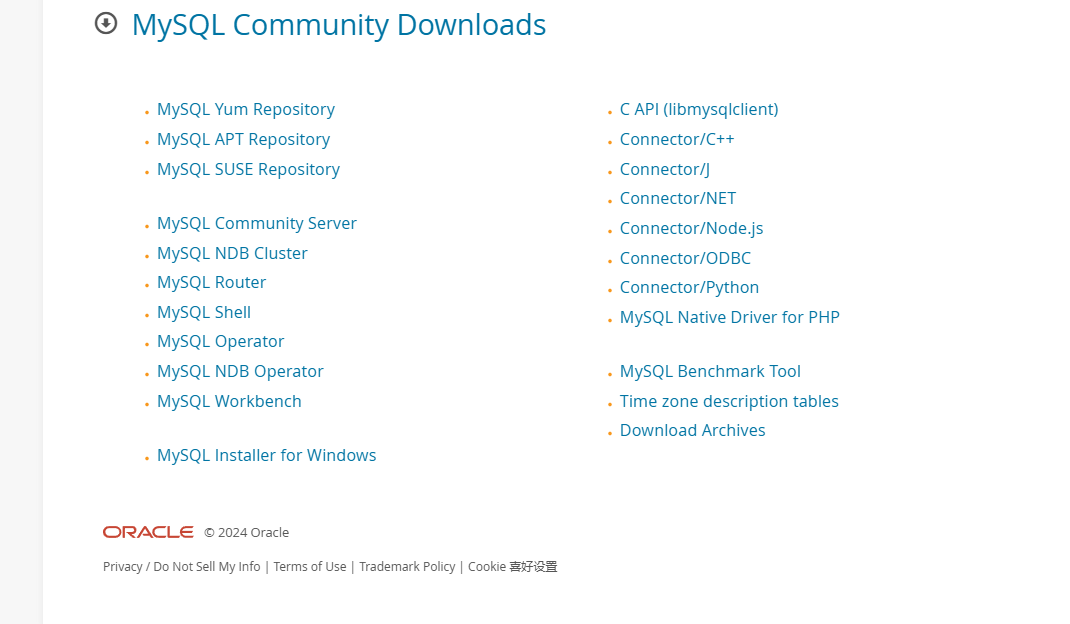Open MySQL NDB Cluster link

[232, 253]
